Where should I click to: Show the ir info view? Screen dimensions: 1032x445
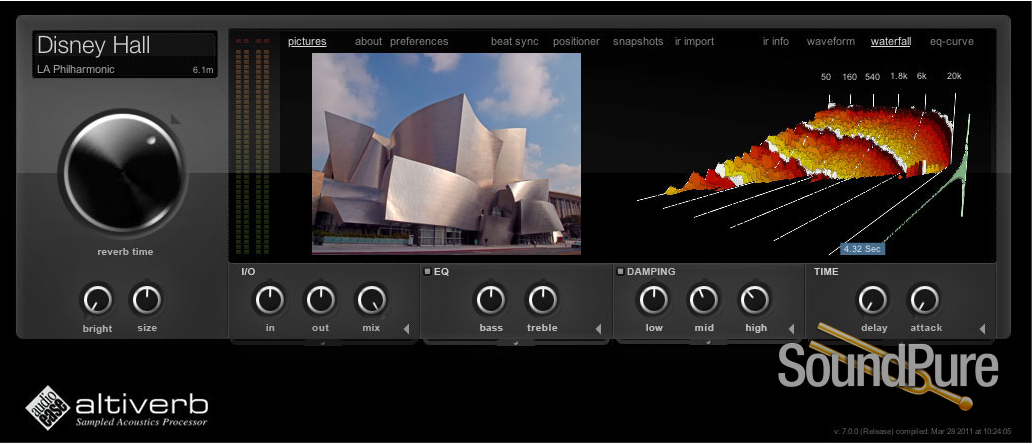[775, 41]
